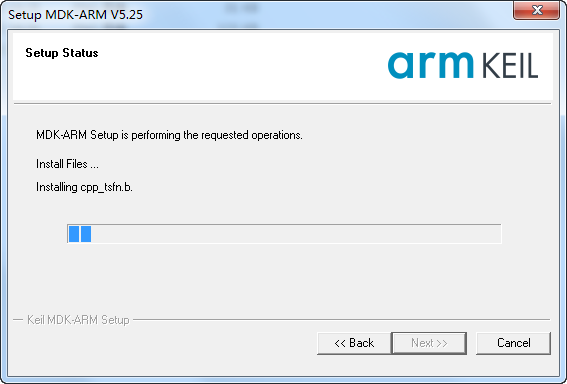Viewport: 567px width, 384px height.
Task: Click the grayed-out Next >> button
Action: [x=429, y=343]
